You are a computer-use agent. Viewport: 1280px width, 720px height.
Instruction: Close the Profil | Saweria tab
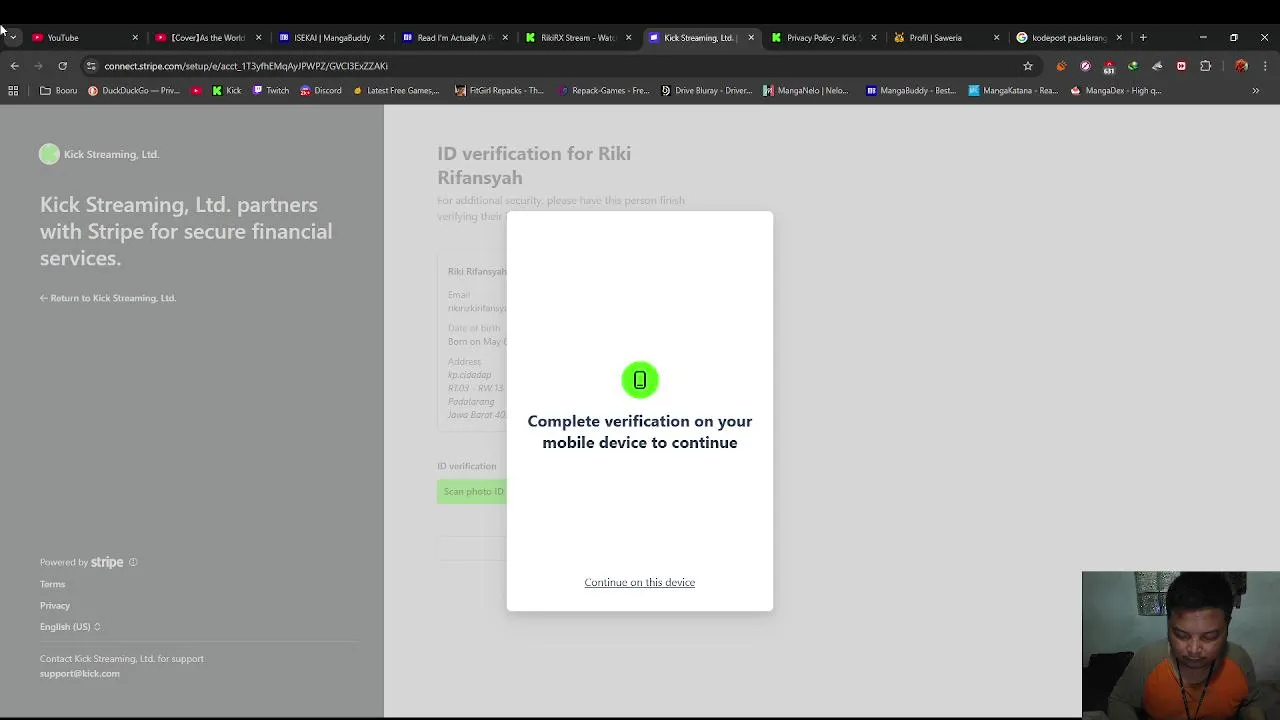pos(996,38)
